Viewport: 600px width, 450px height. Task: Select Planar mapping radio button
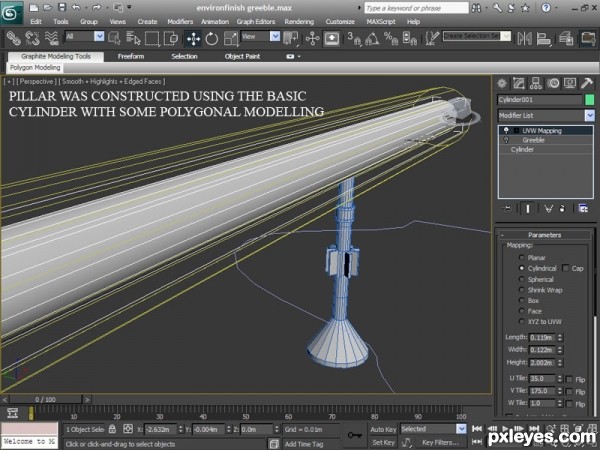(521, 258)
